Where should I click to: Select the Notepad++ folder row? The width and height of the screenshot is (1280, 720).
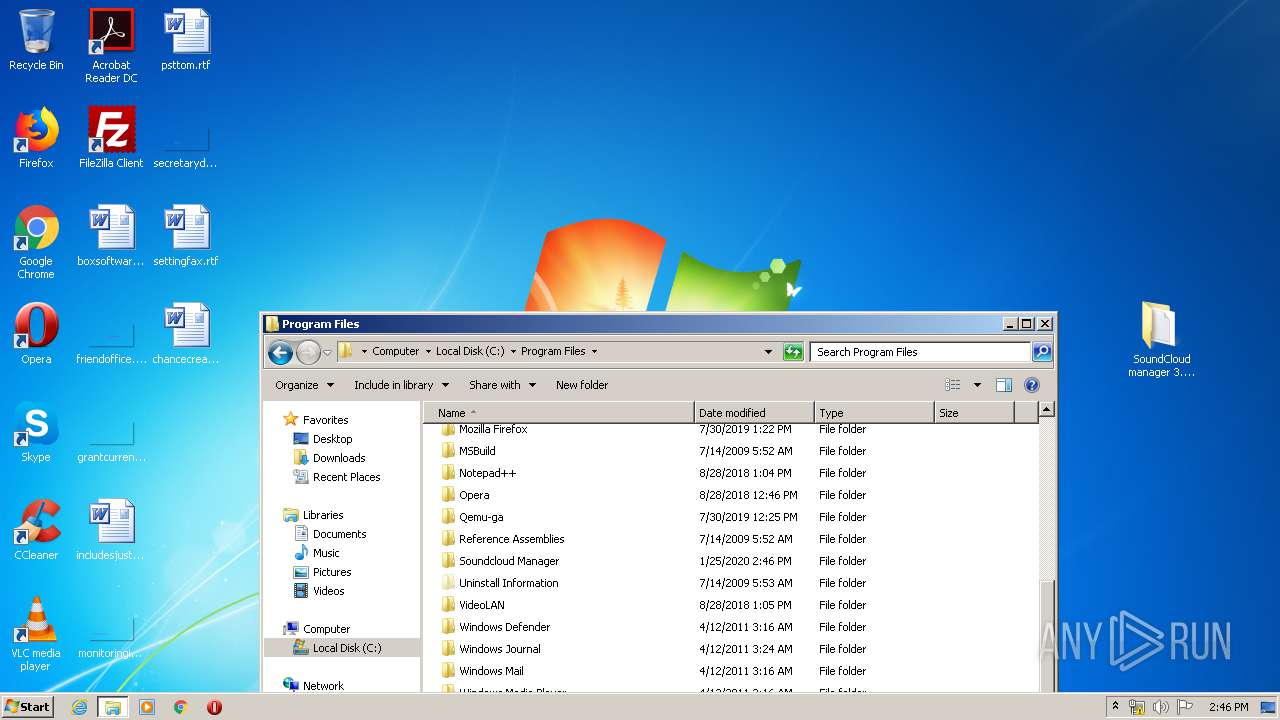point(732,473)
